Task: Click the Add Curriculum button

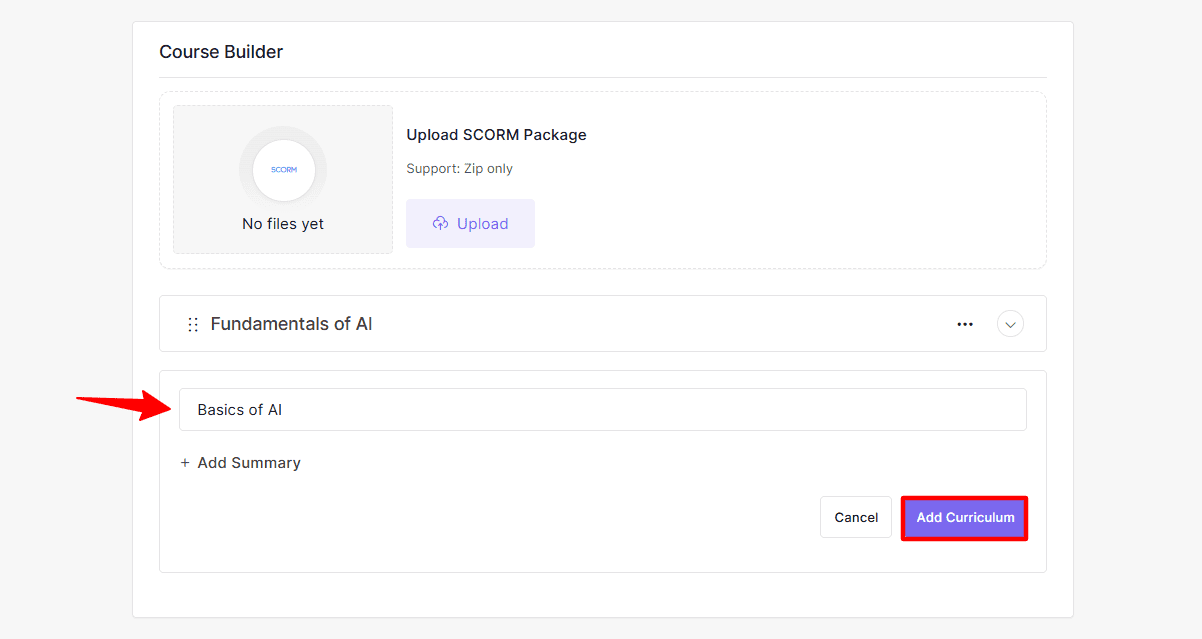Action: [x=965, y=518]
